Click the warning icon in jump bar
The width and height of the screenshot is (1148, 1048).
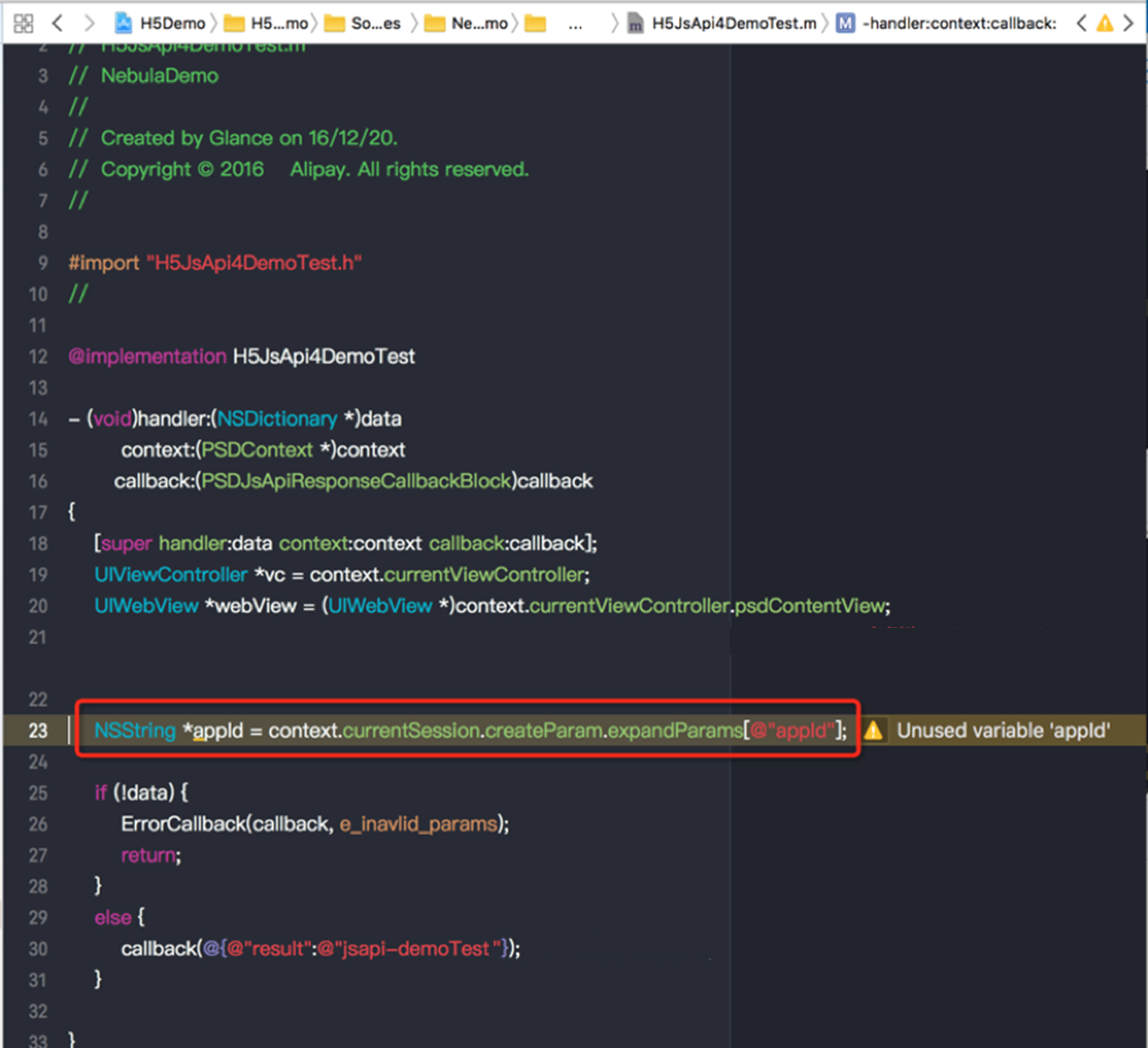point(1105,23)
